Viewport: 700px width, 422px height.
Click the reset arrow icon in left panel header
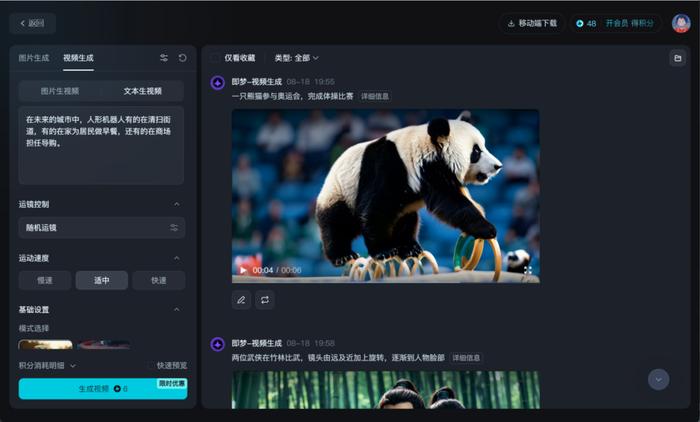coord(182,58)
